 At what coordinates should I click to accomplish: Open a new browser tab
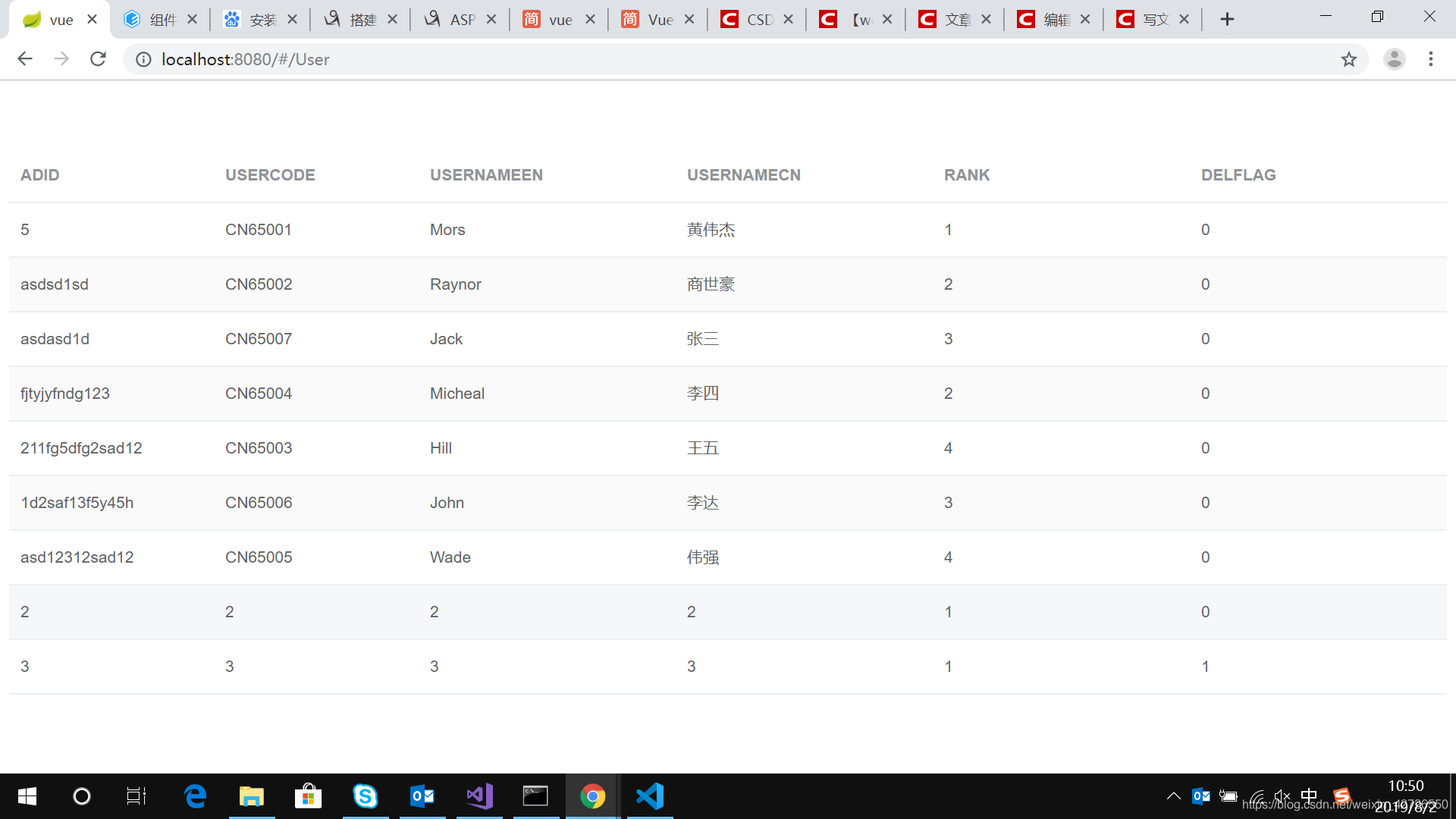1227,19
